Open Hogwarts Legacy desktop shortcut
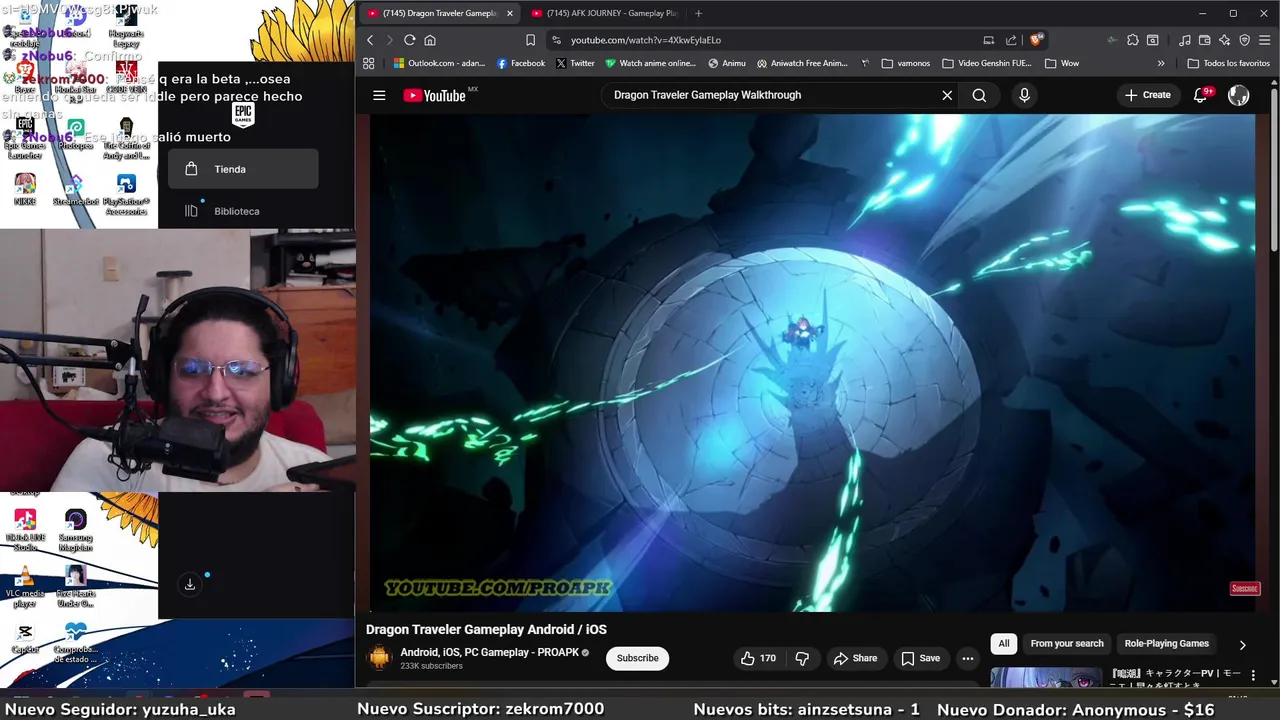This screenshot has width=1280, height=720. 126,27
